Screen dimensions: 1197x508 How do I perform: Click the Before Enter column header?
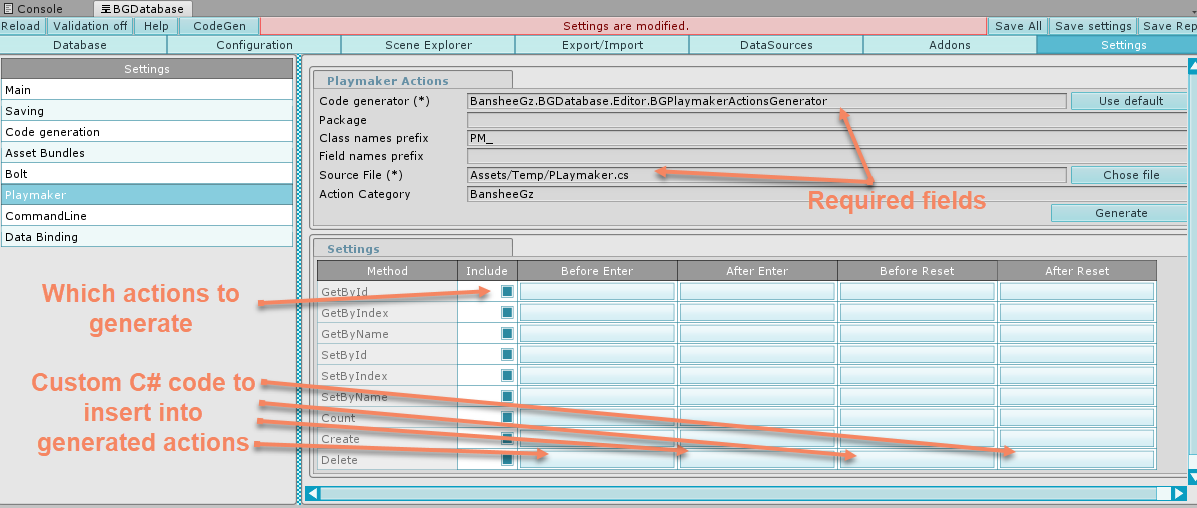pos(597,270)
